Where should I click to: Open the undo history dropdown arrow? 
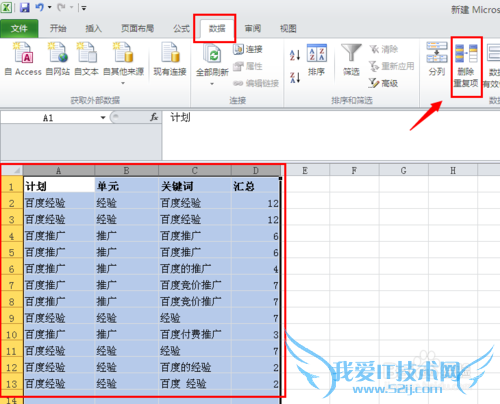50,7
